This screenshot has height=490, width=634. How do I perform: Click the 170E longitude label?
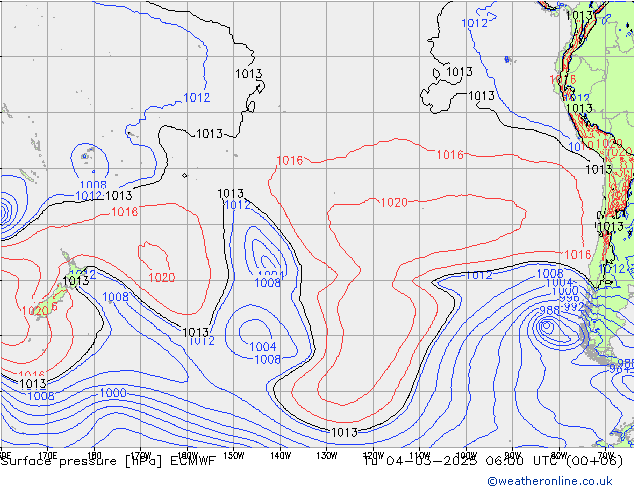click(x=47, y=455)
